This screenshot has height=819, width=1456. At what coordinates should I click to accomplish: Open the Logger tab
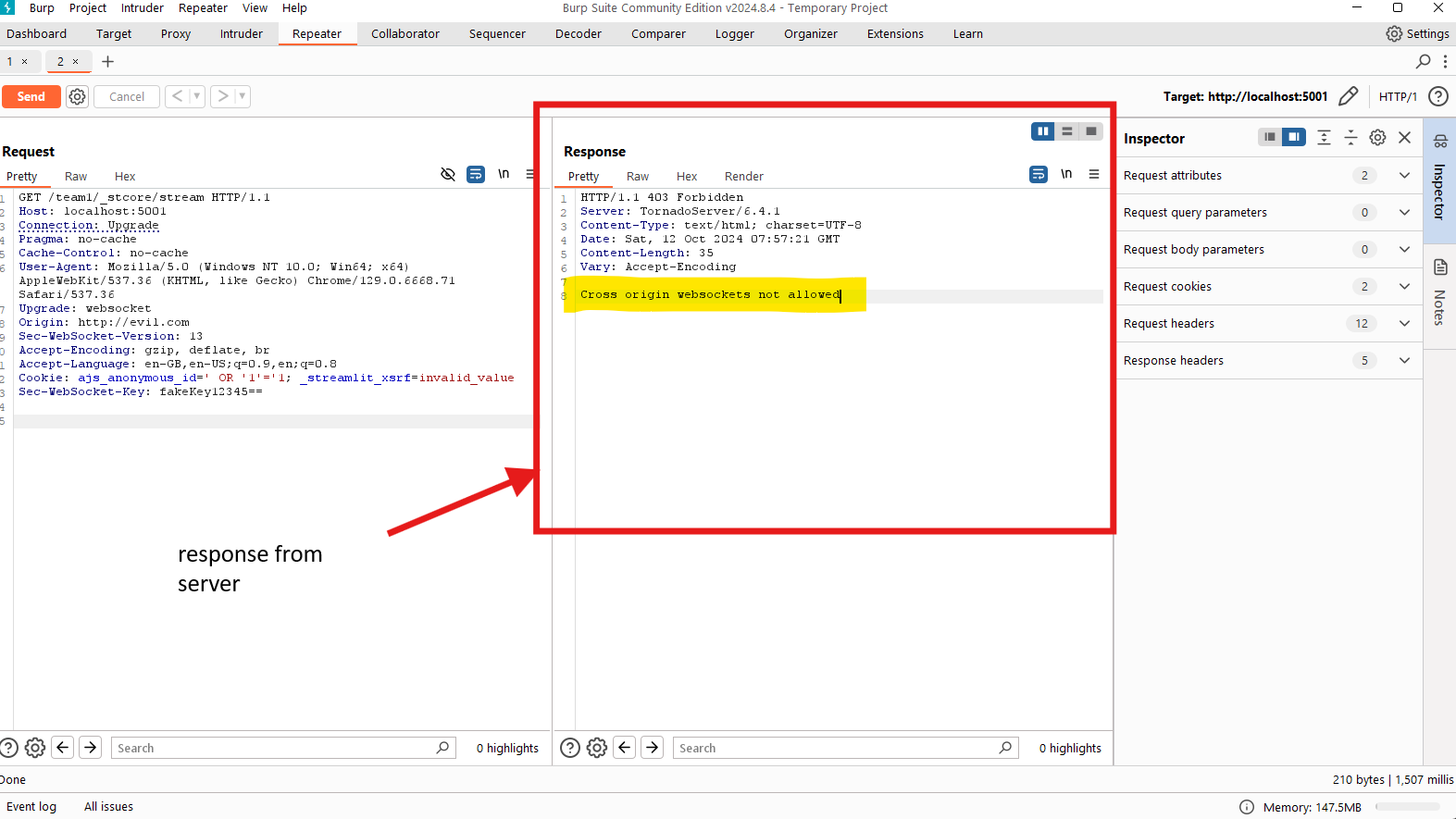(x=735, y=33)
